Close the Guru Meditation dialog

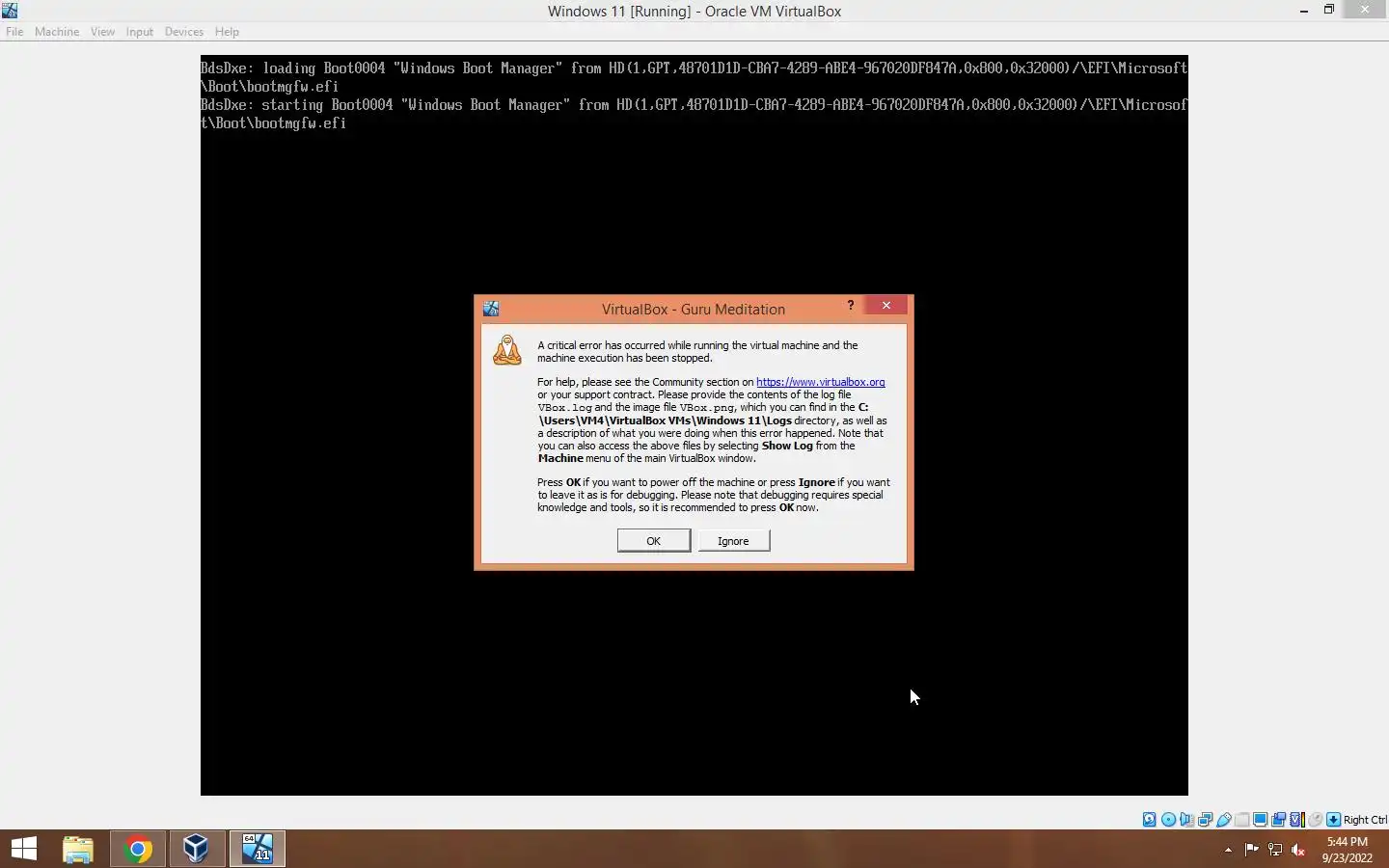pyautogui.click(x=886, y=306)
